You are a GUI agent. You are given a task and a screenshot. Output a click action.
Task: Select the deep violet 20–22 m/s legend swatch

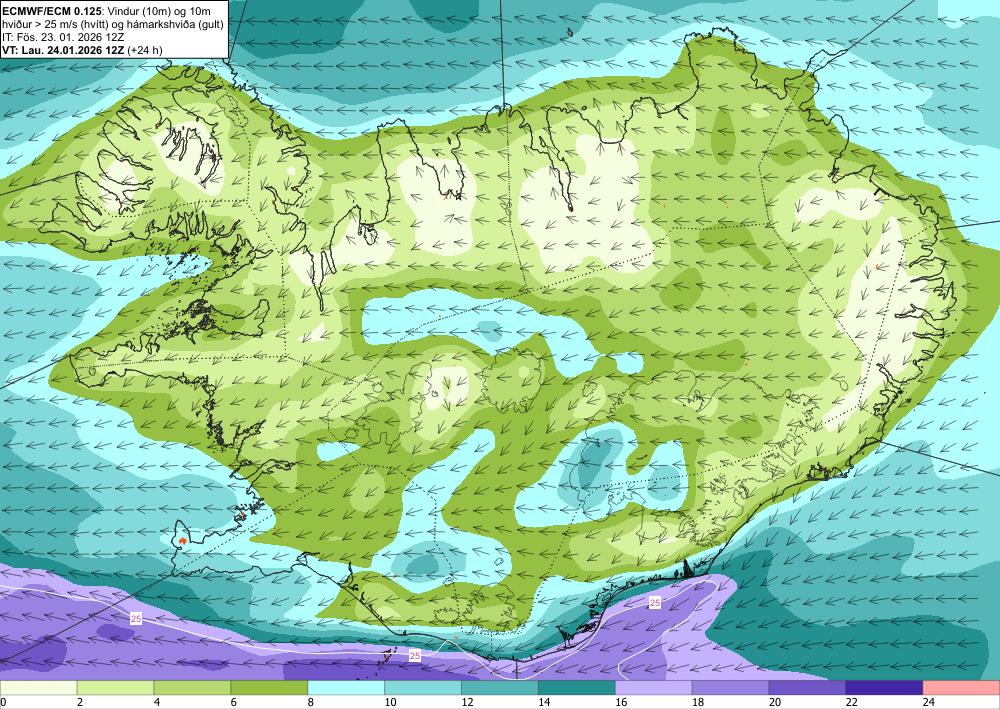tap(807, 688)
